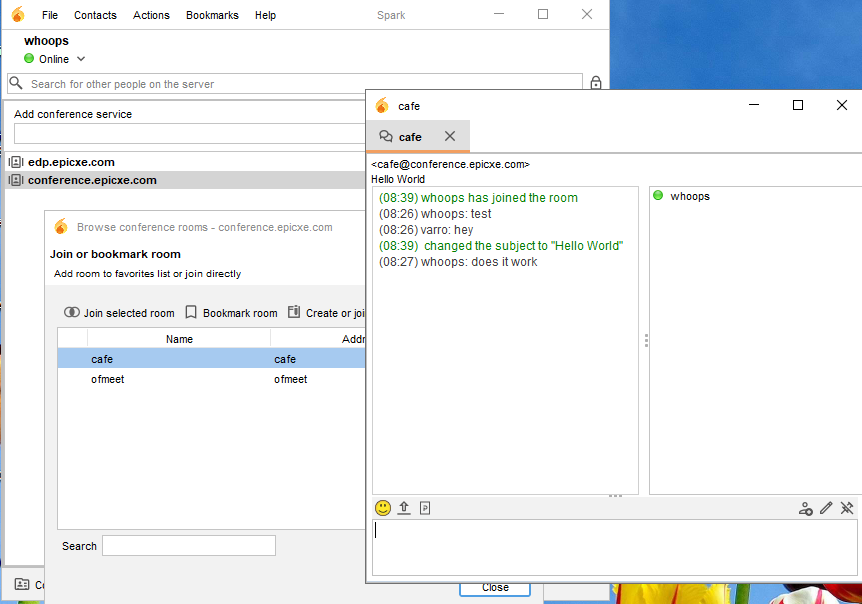Click the Close button of the browse dialog
Screen dimensions: 862x604
coord(495,589)
